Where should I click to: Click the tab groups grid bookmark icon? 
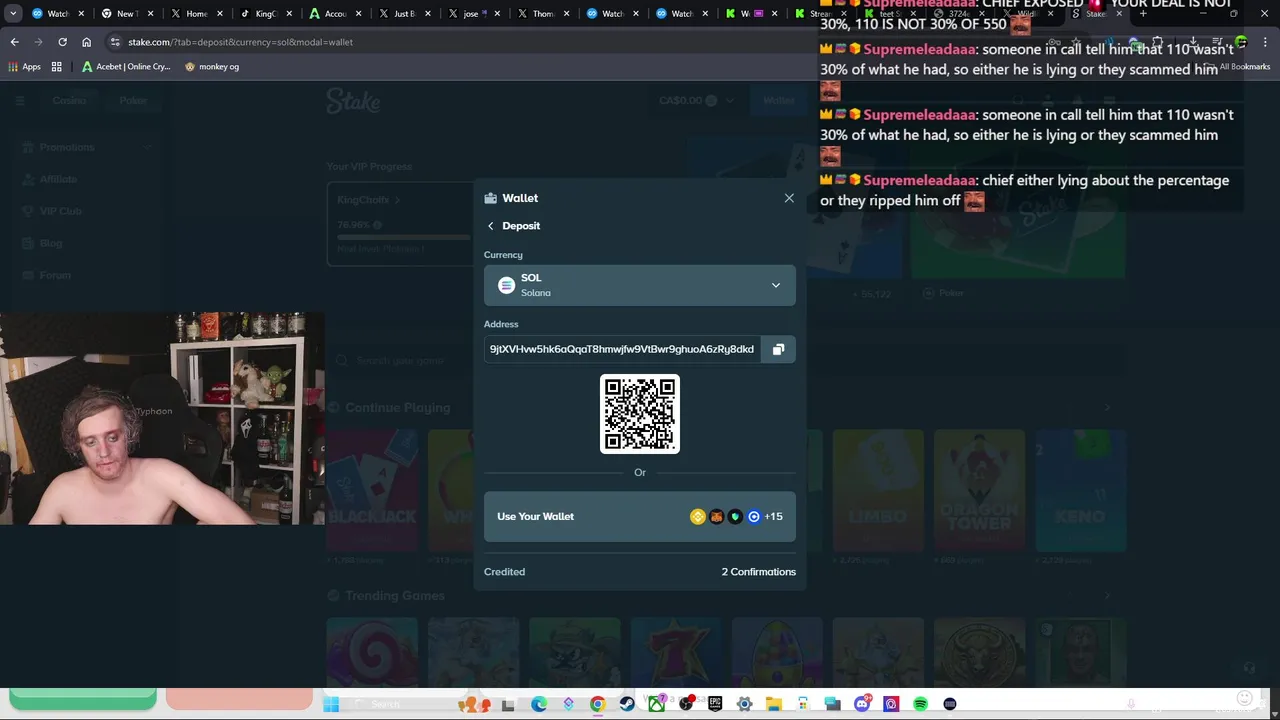click(x=57, y=67)
